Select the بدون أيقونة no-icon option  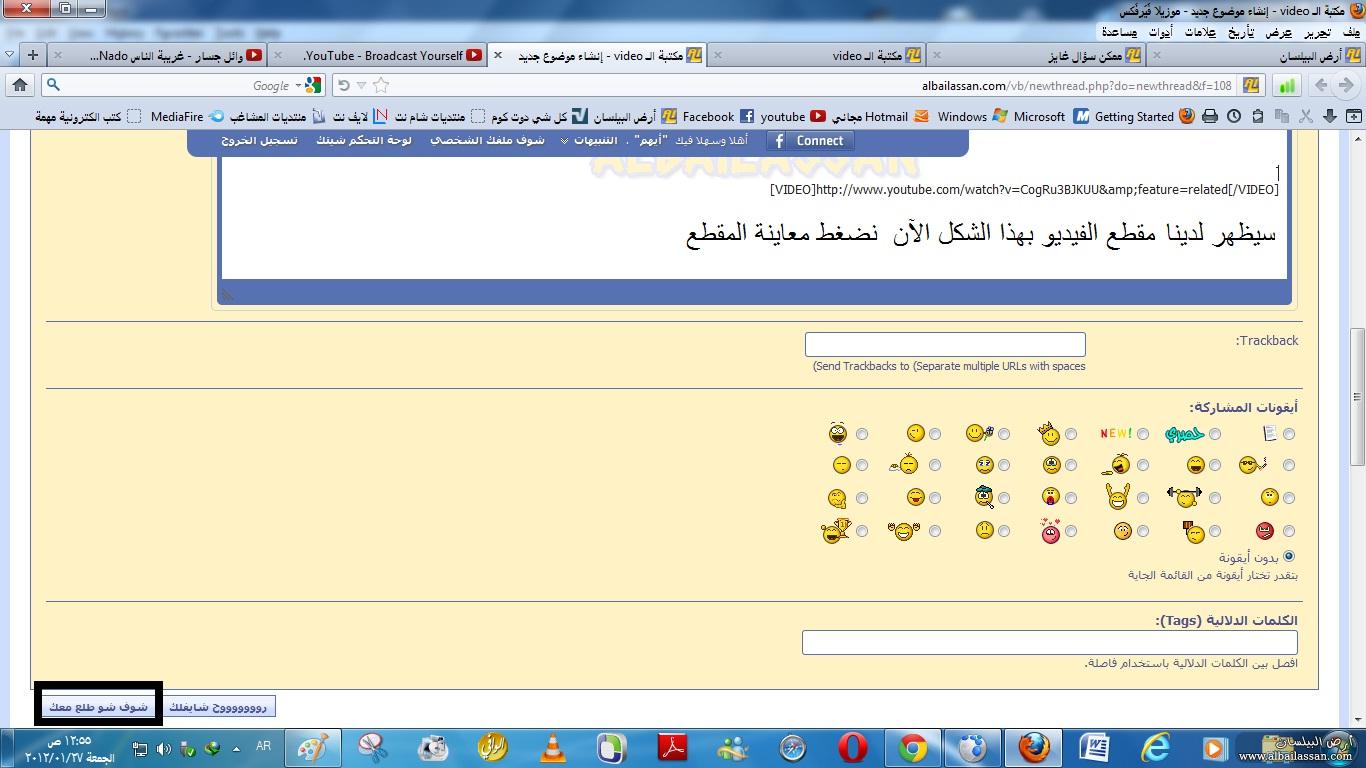coord(1289,556)
